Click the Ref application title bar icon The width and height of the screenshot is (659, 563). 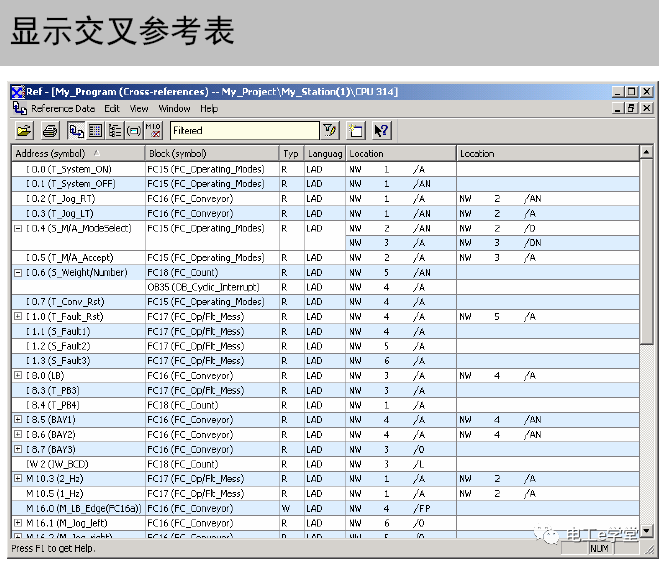tap(18, 92)
